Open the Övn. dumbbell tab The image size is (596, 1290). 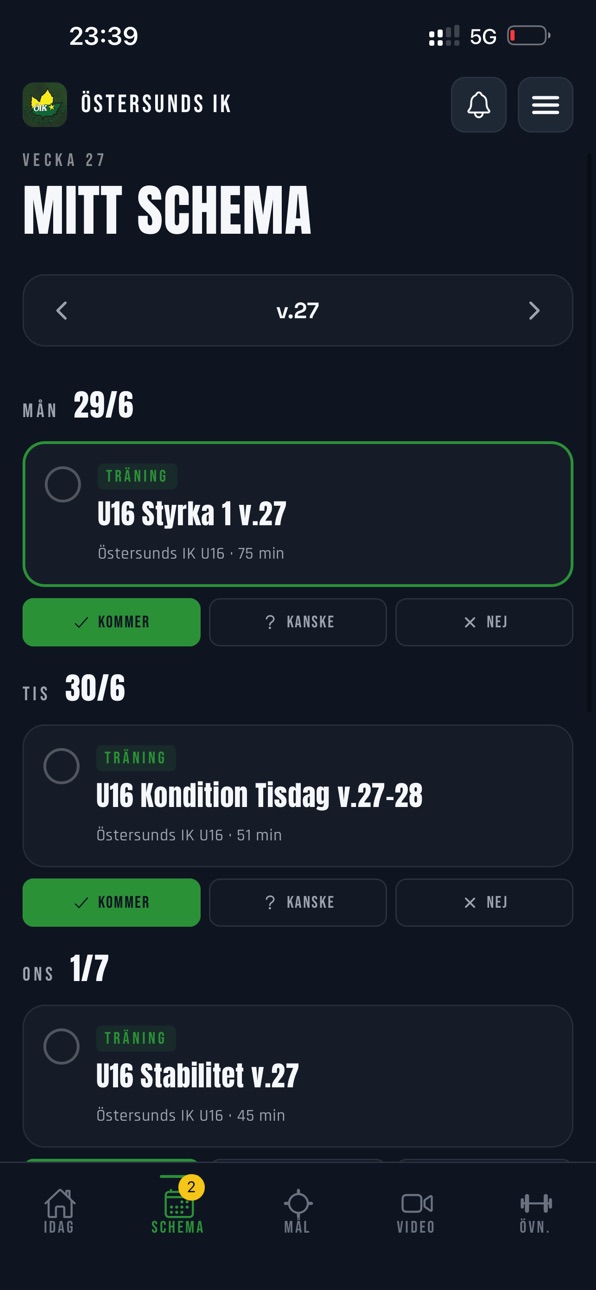point(535,1211)
